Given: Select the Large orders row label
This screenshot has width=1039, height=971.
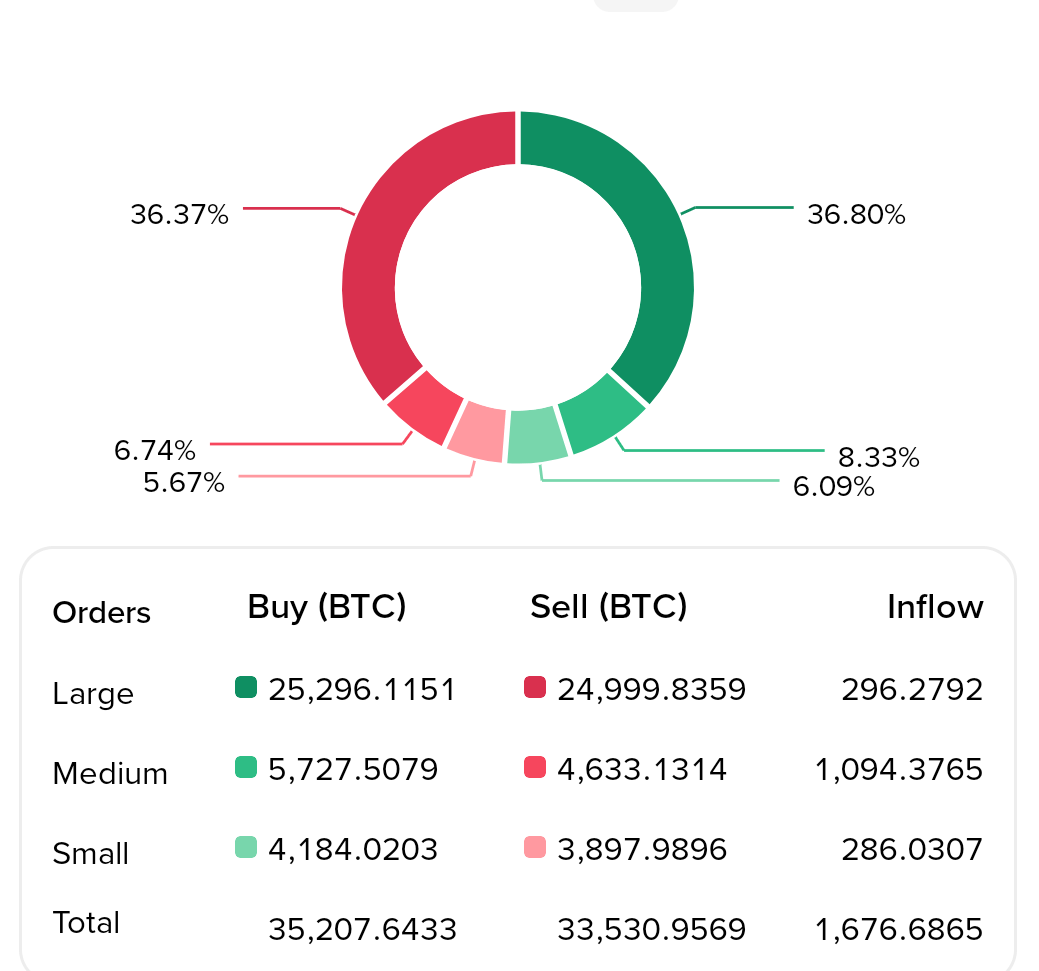Looking at the screenshot, I should (93, 695).
